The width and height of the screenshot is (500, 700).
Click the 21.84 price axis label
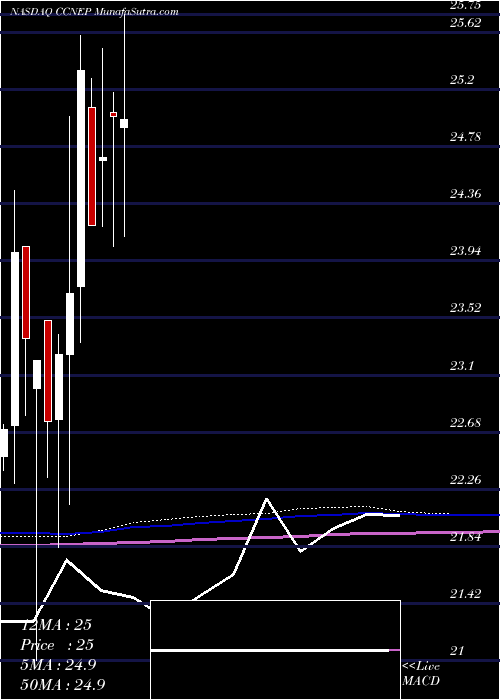(466, 537)
